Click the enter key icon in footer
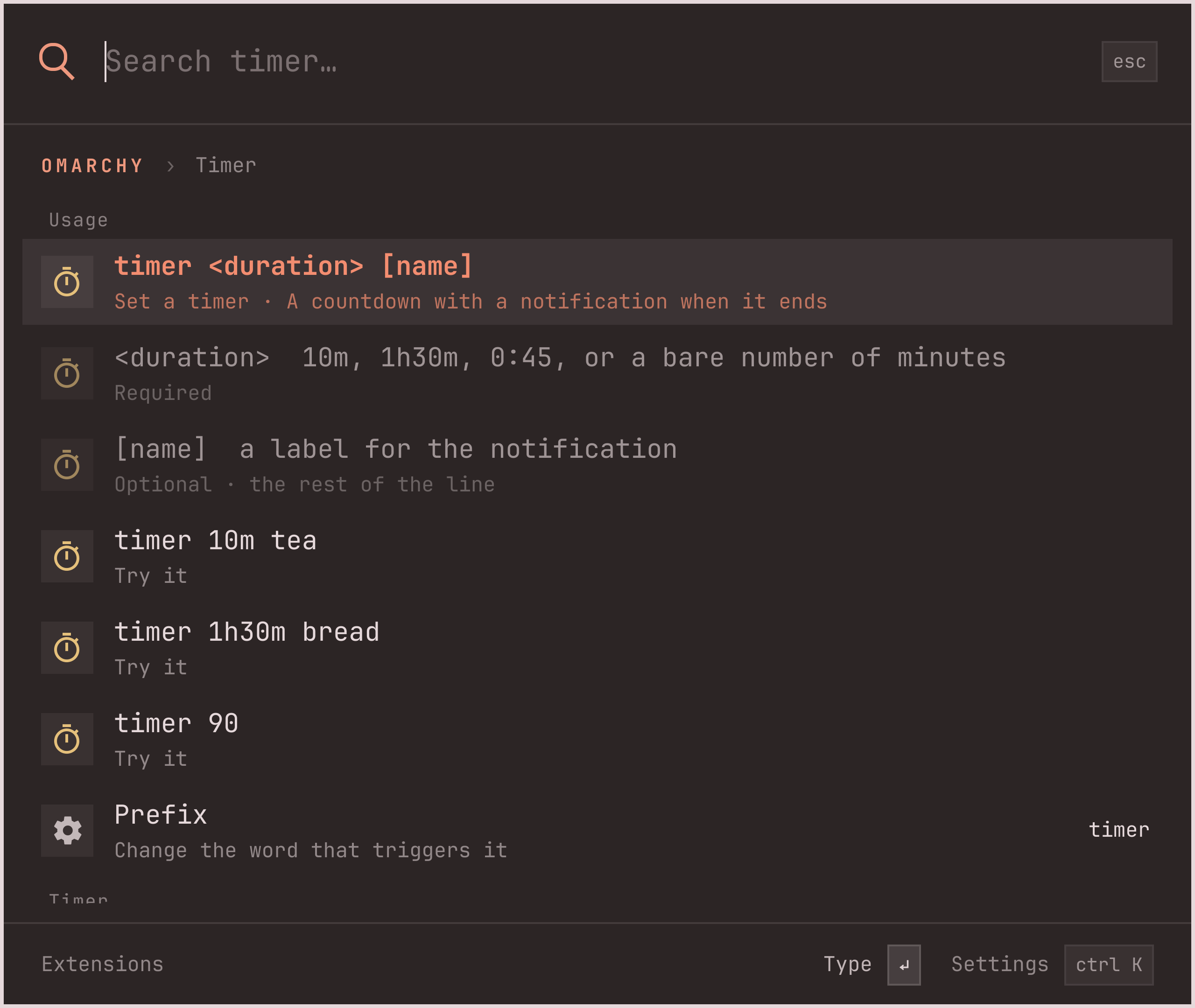Image resolution: width=1195 pixels, height=1008 pixels. 904,965
